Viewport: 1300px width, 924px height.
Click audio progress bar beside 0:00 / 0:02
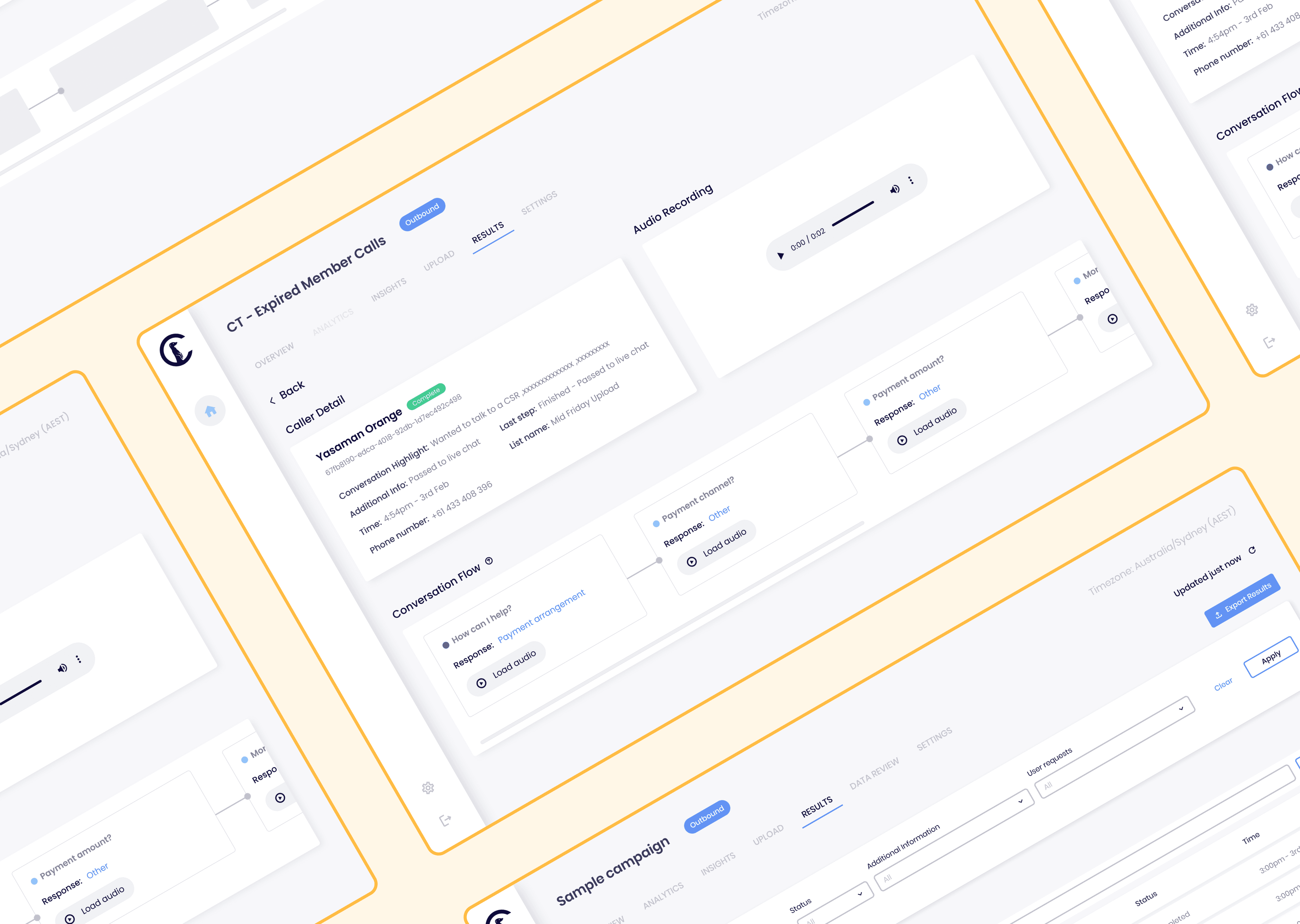point(853,214)
